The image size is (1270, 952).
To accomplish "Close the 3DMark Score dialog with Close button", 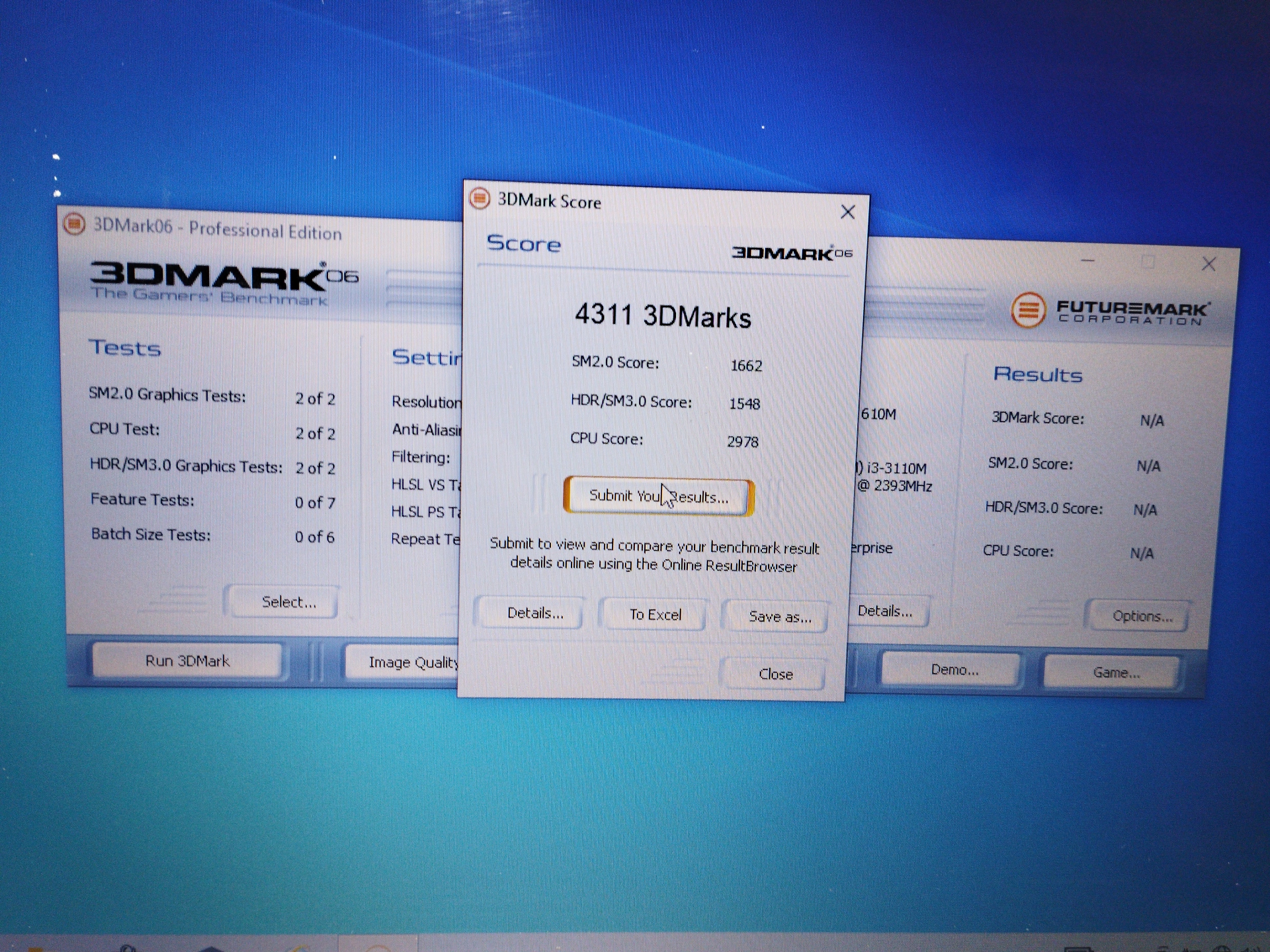I will 775,674.
